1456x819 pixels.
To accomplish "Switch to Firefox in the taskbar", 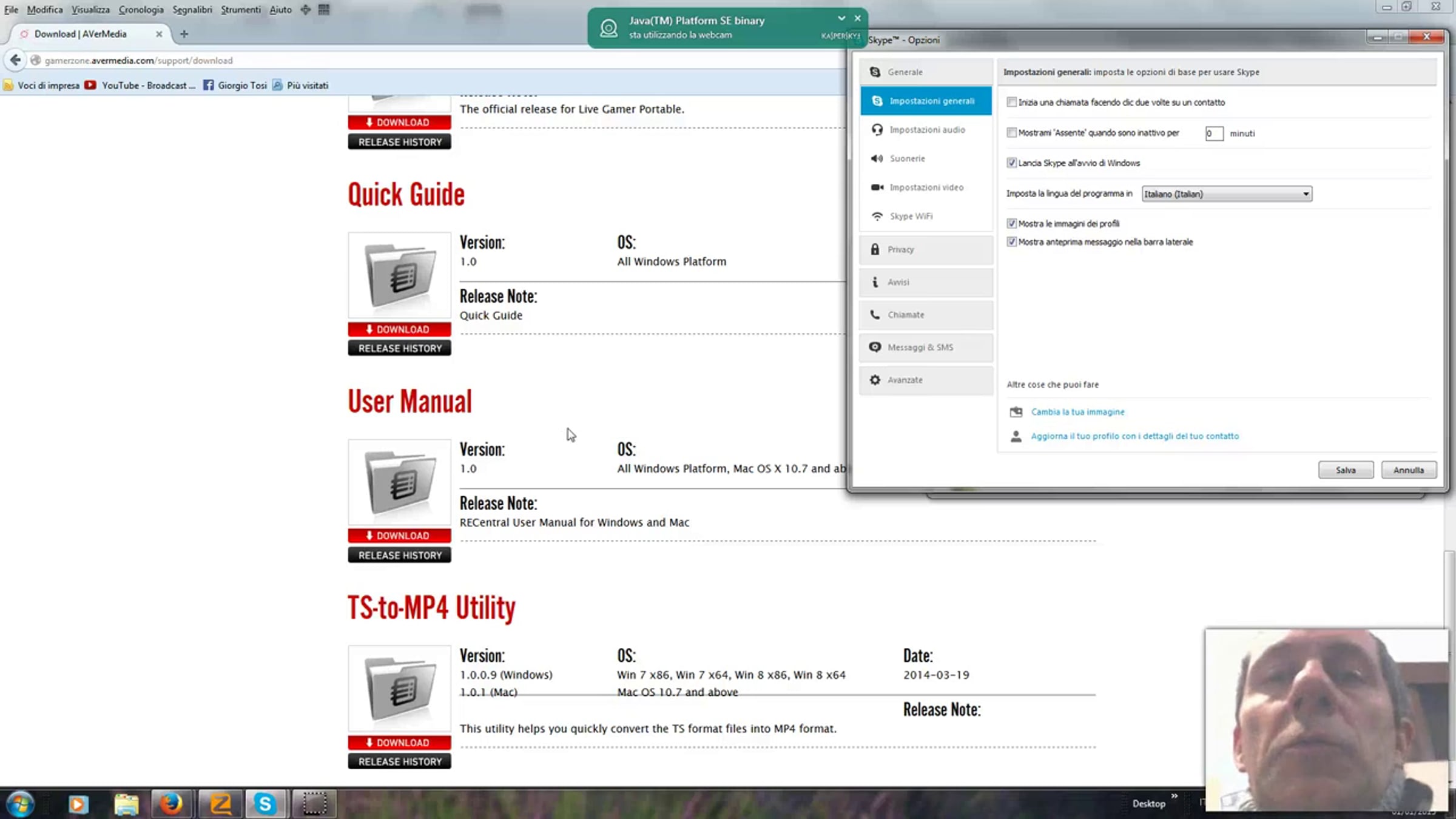I will (172, 804).
